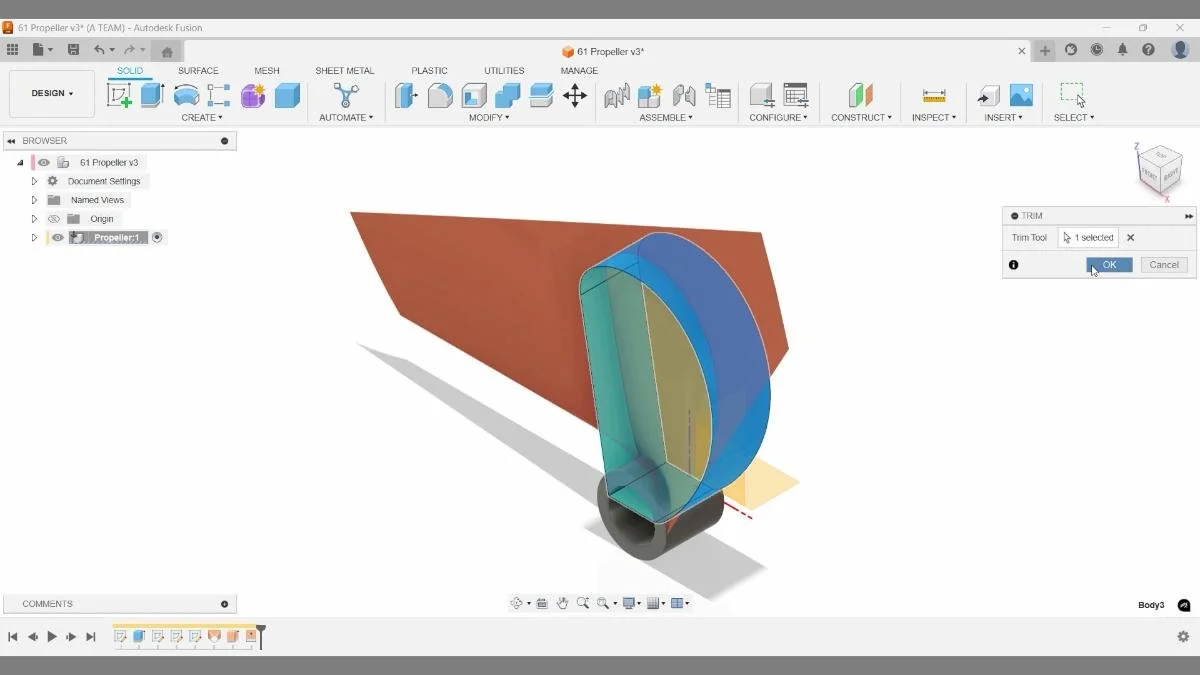1200x675 pixels.
Task: Open the Press Pull tool in Modify
Action: tap(406, 95)
